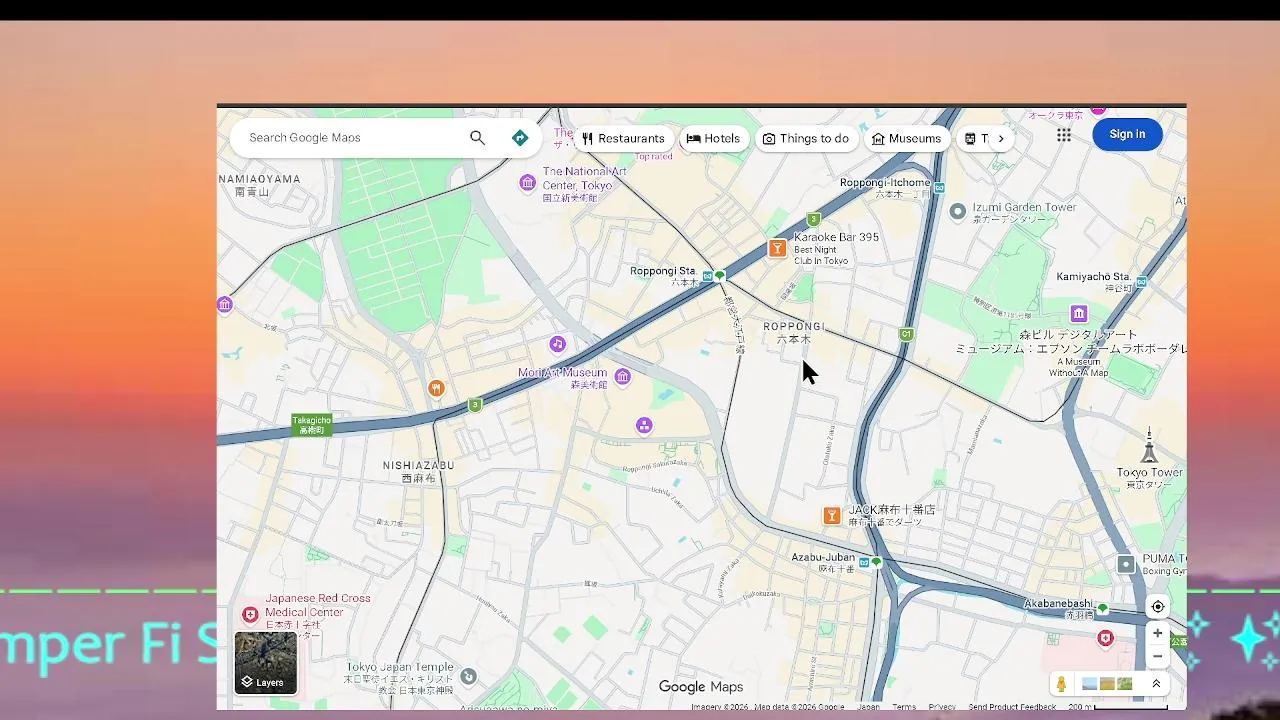The width and height of the screenshot is (1280, 720).
Task: Click Send Product Feedback link
Action: 1012,707
